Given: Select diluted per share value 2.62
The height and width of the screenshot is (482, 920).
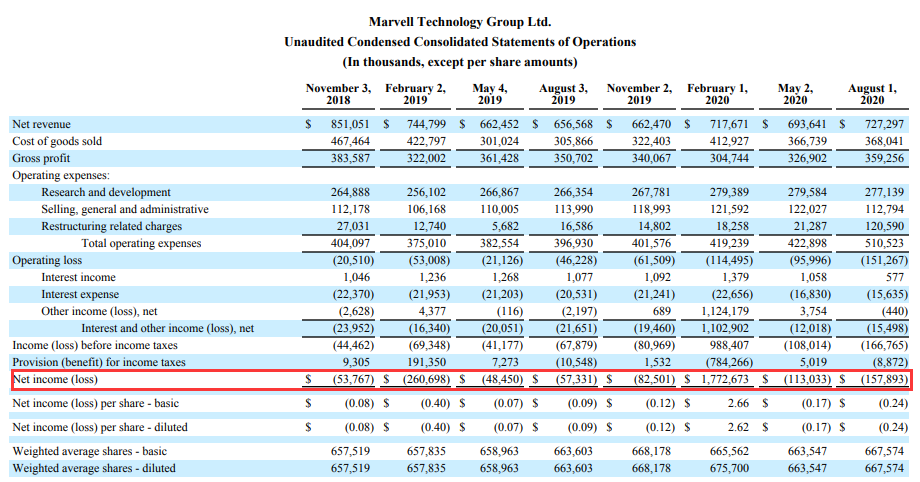Looking at the screenshot, I should [x=738, y=428].
